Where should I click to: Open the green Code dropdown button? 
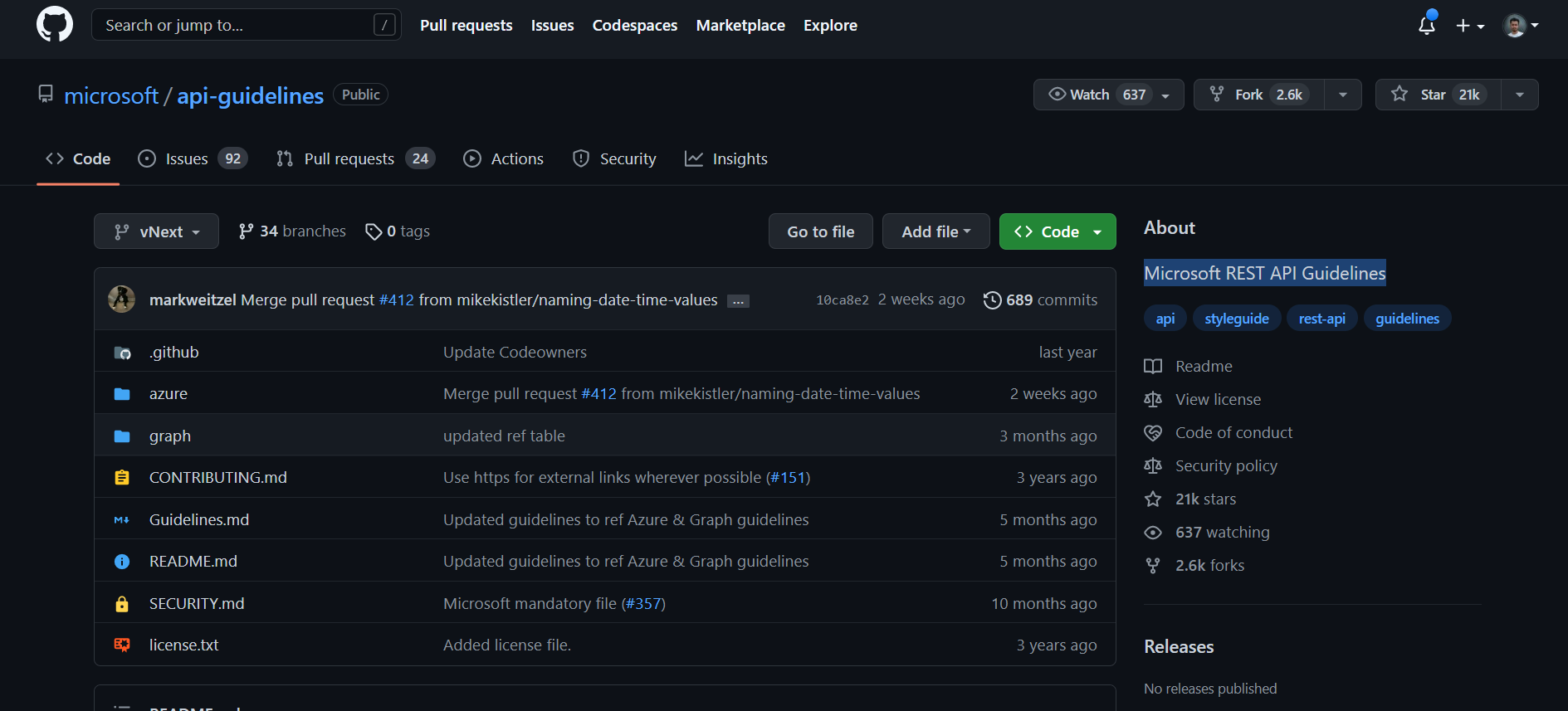click(x=1058, y=231)
